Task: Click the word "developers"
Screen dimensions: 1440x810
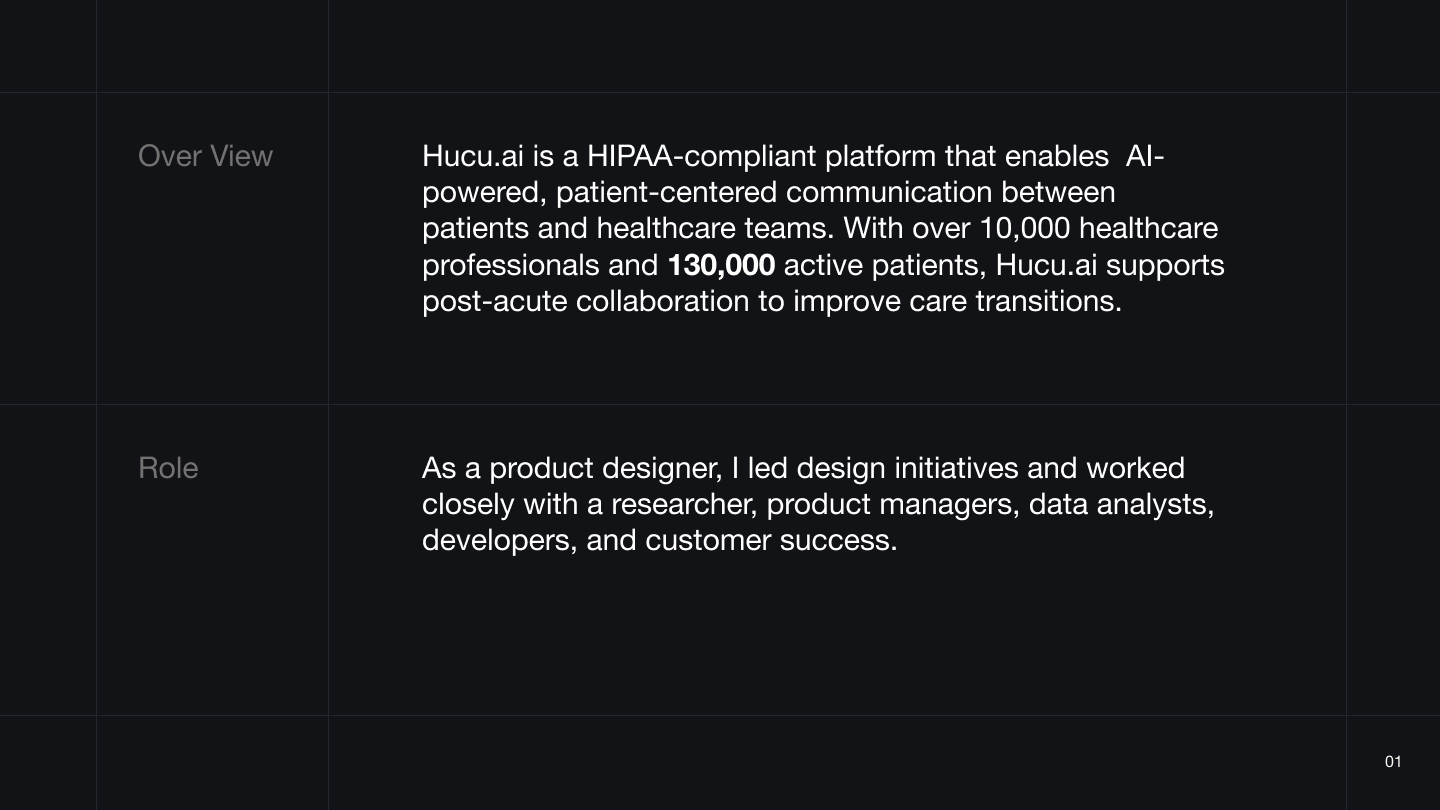Action: 498,540
